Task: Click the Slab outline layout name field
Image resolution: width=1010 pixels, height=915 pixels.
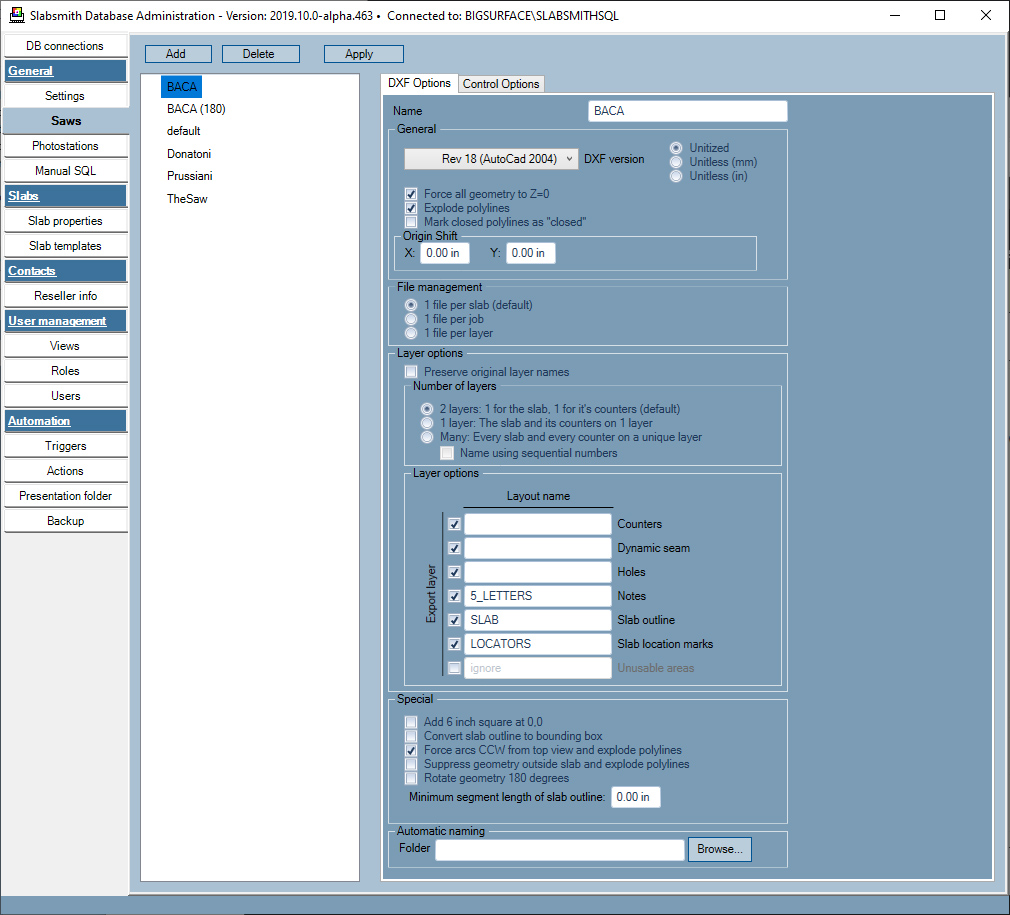Action: pyautogui.click(x=538, y=620)
